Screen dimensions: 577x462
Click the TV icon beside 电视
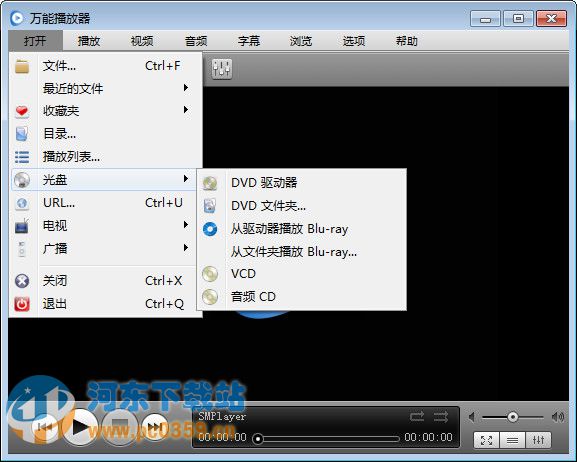tap(22, 226)
